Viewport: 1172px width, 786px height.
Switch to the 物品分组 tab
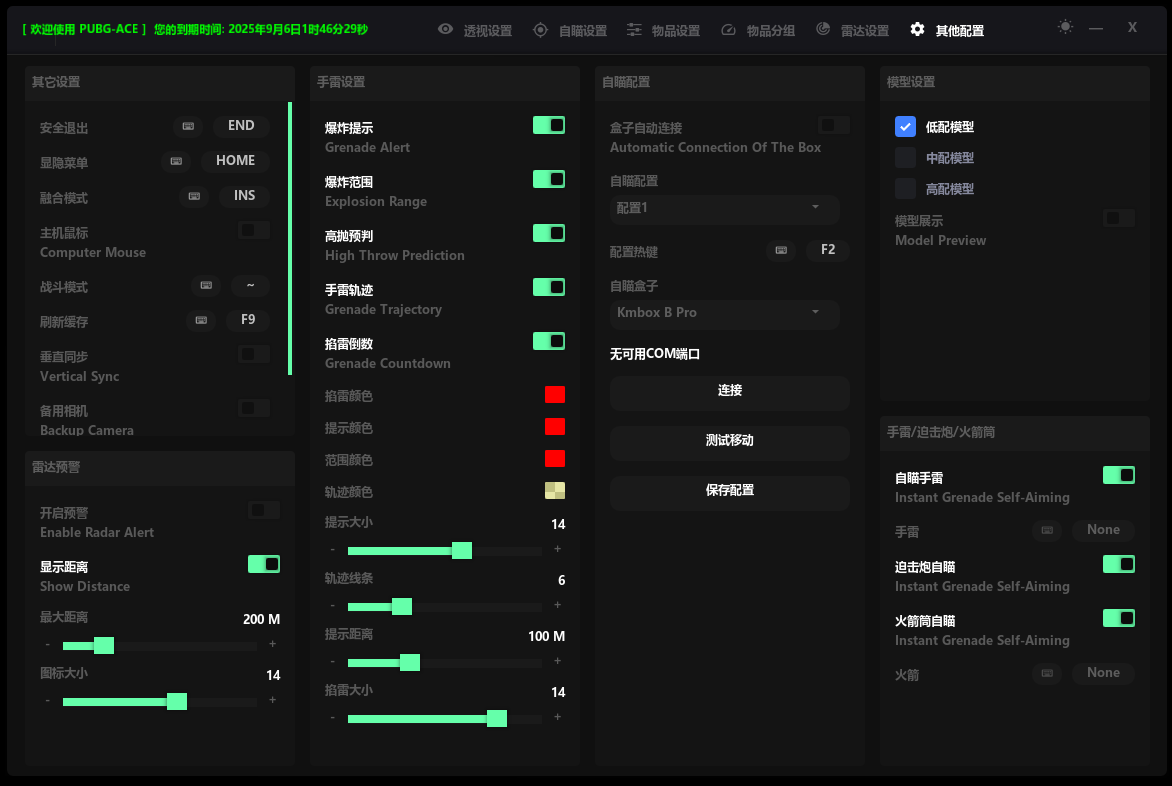click(x=759, y=31)
